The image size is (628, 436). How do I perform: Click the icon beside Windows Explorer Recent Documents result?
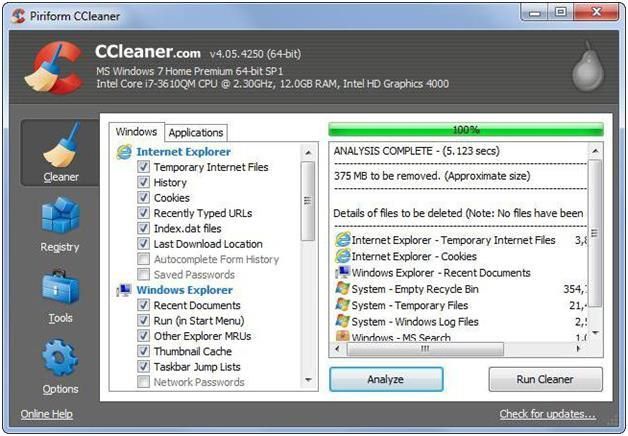(343, 272)
